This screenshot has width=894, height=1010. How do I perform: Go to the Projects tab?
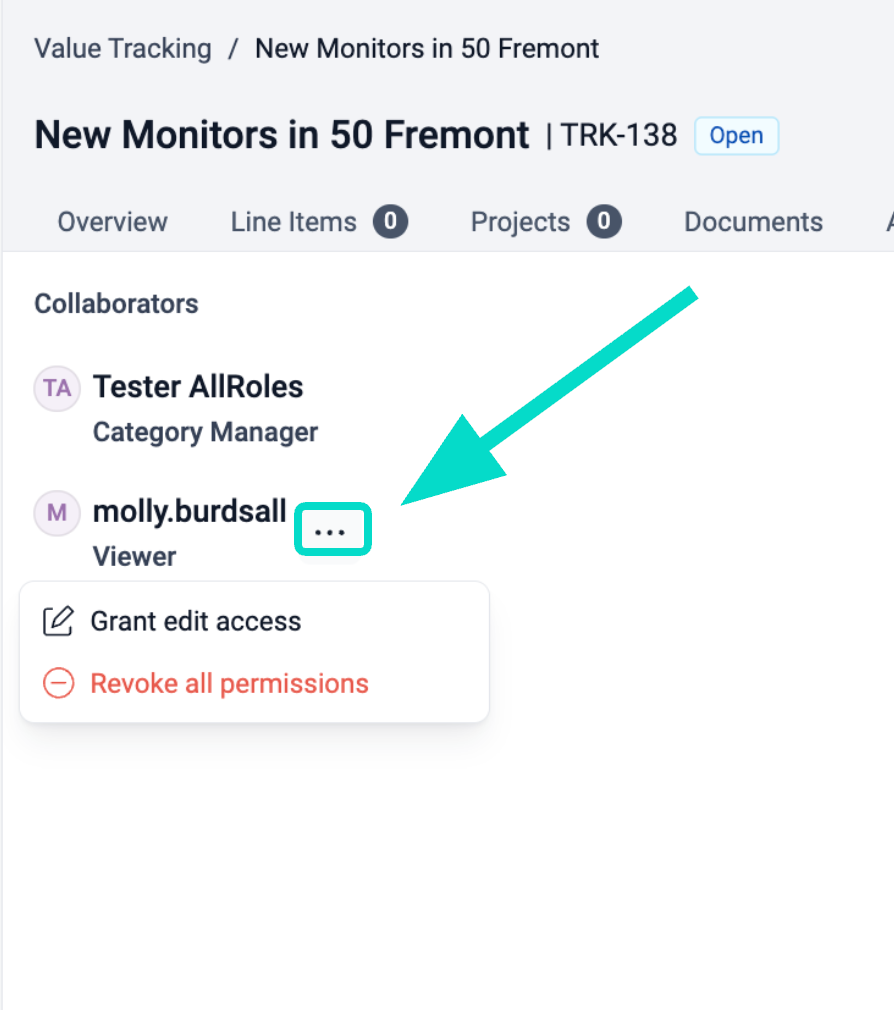(520, 221)
